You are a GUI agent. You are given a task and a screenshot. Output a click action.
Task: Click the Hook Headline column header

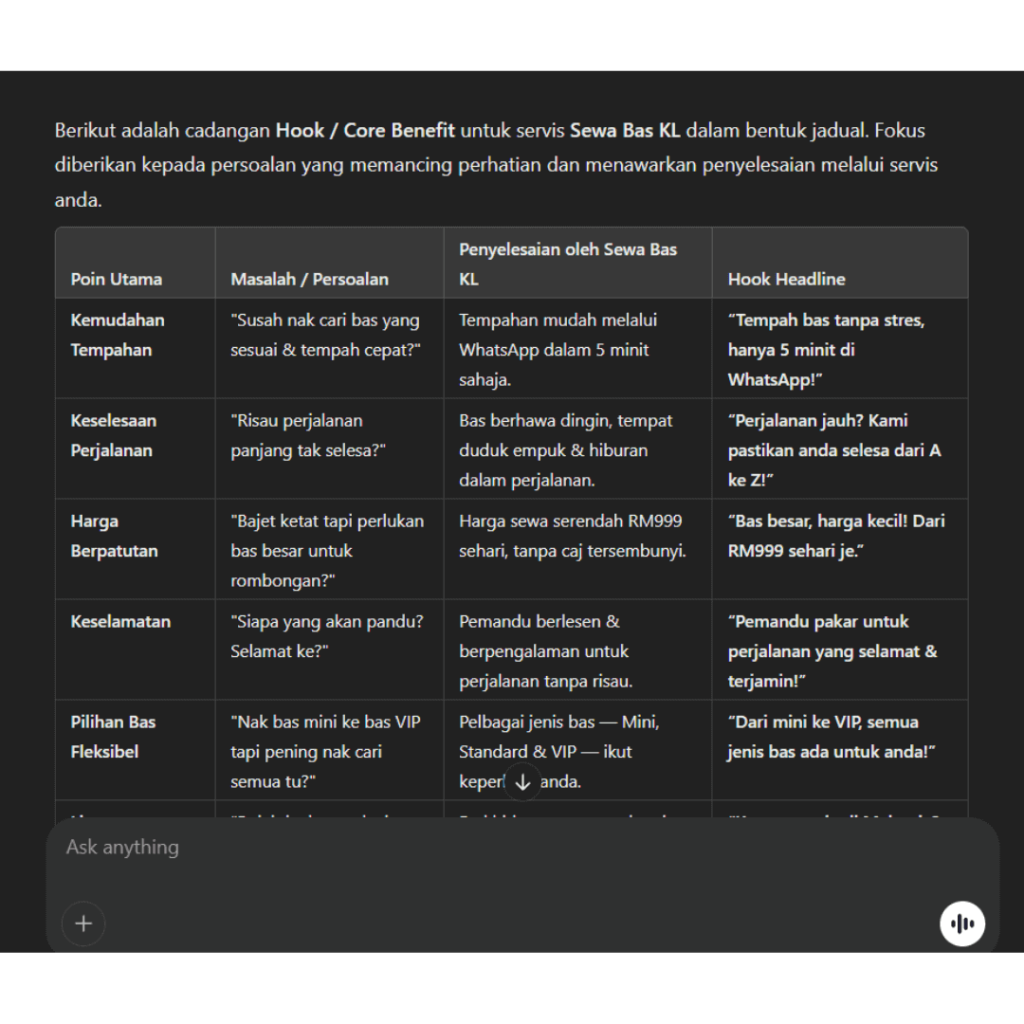tap(786, 279)
